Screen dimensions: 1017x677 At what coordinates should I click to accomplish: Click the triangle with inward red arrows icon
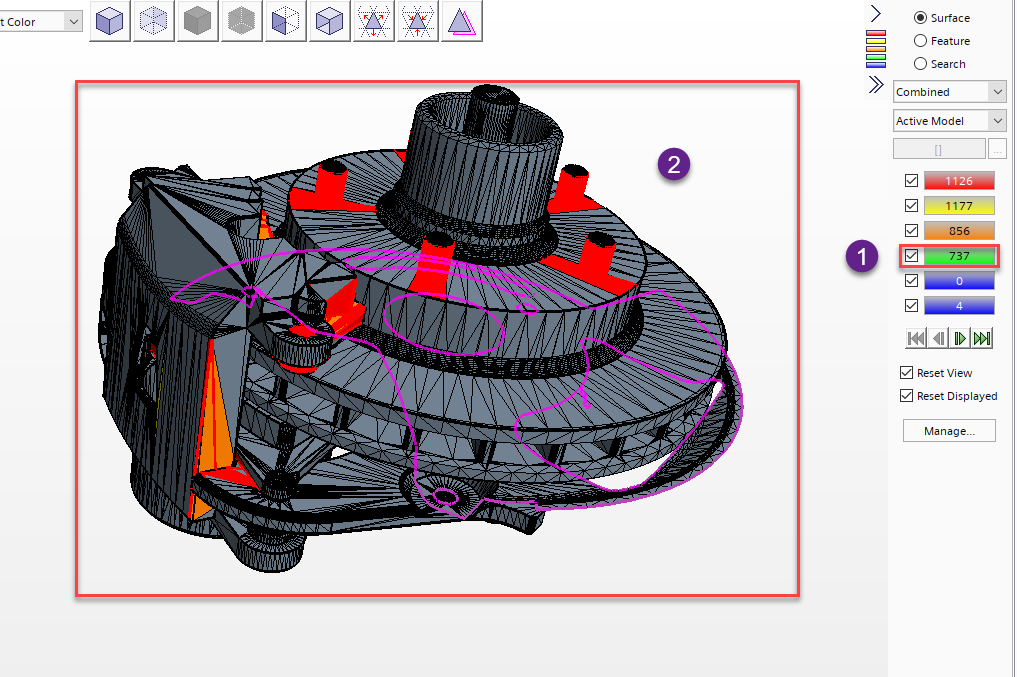click(x=417, y=21)
